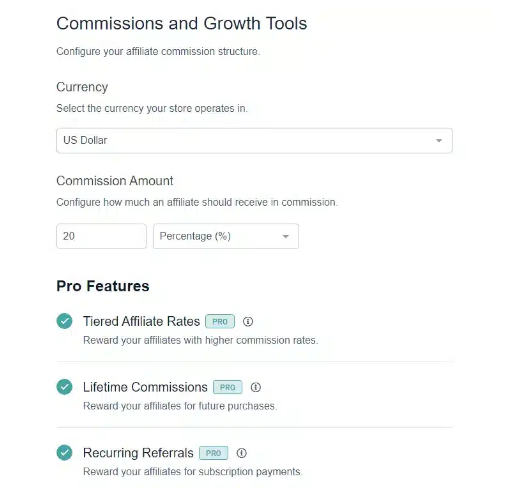Click the PRO badge beside Recurring Referrals
The width and height of the screenshot is (513, 500).
(x=214, y=453)
